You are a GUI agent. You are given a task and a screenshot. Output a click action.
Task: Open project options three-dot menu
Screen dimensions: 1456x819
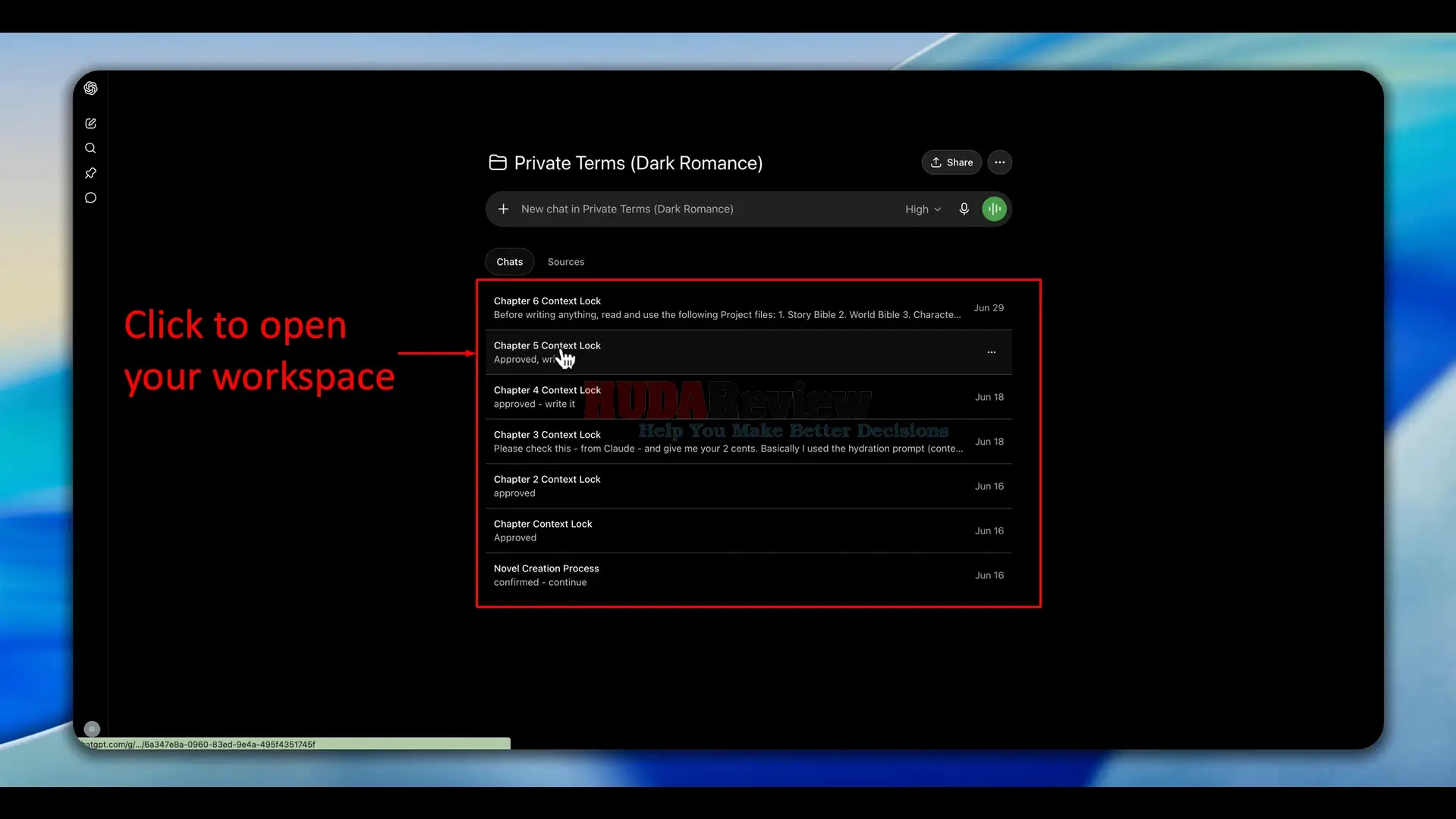(x=999, y=162)
